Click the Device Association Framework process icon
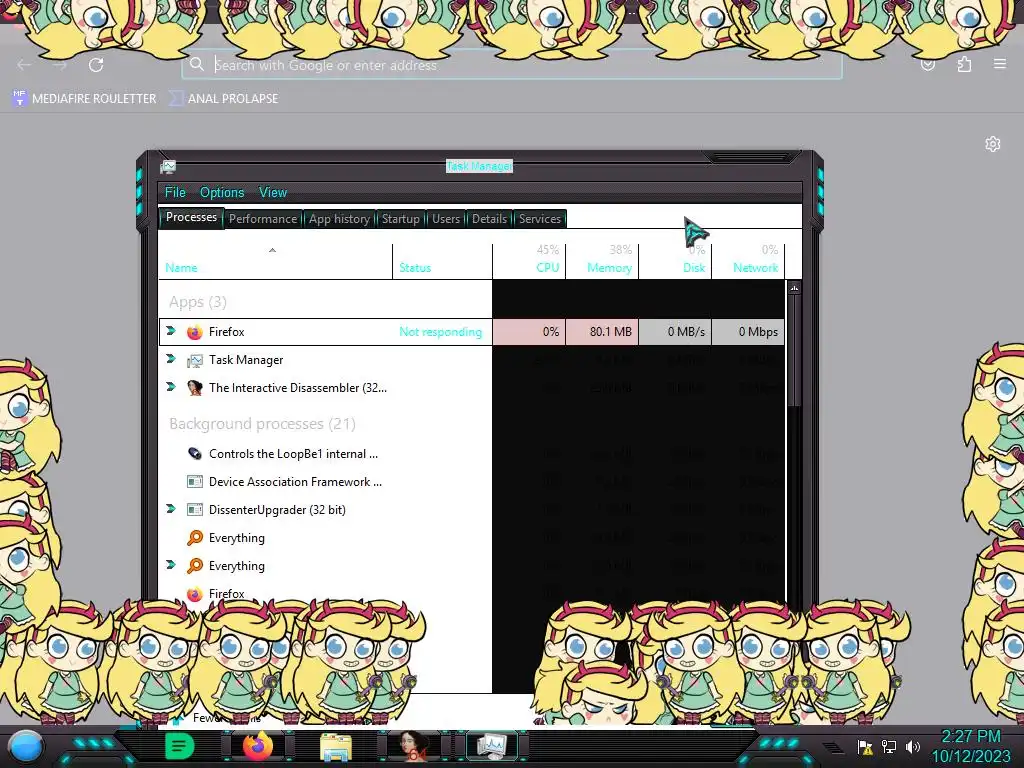 point(195,482)
